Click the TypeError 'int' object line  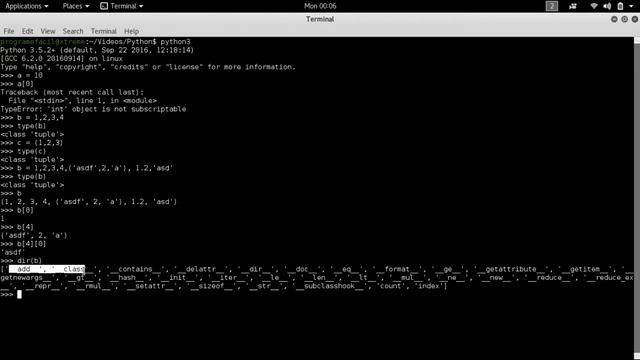pyautogui.click(x=93, y=109)
